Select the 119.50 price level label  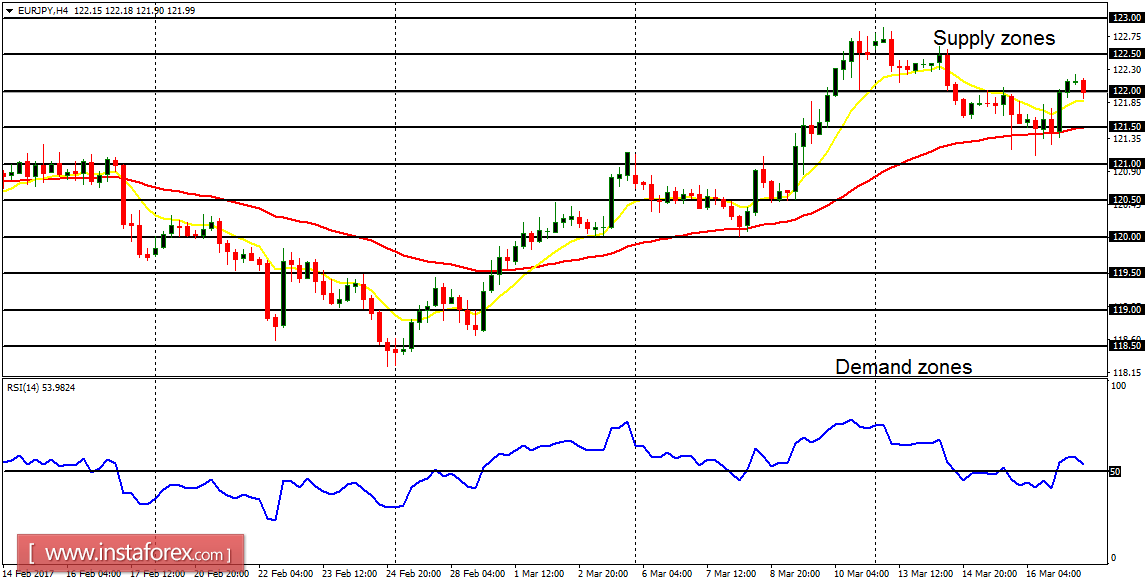(x=1126, y=273)
